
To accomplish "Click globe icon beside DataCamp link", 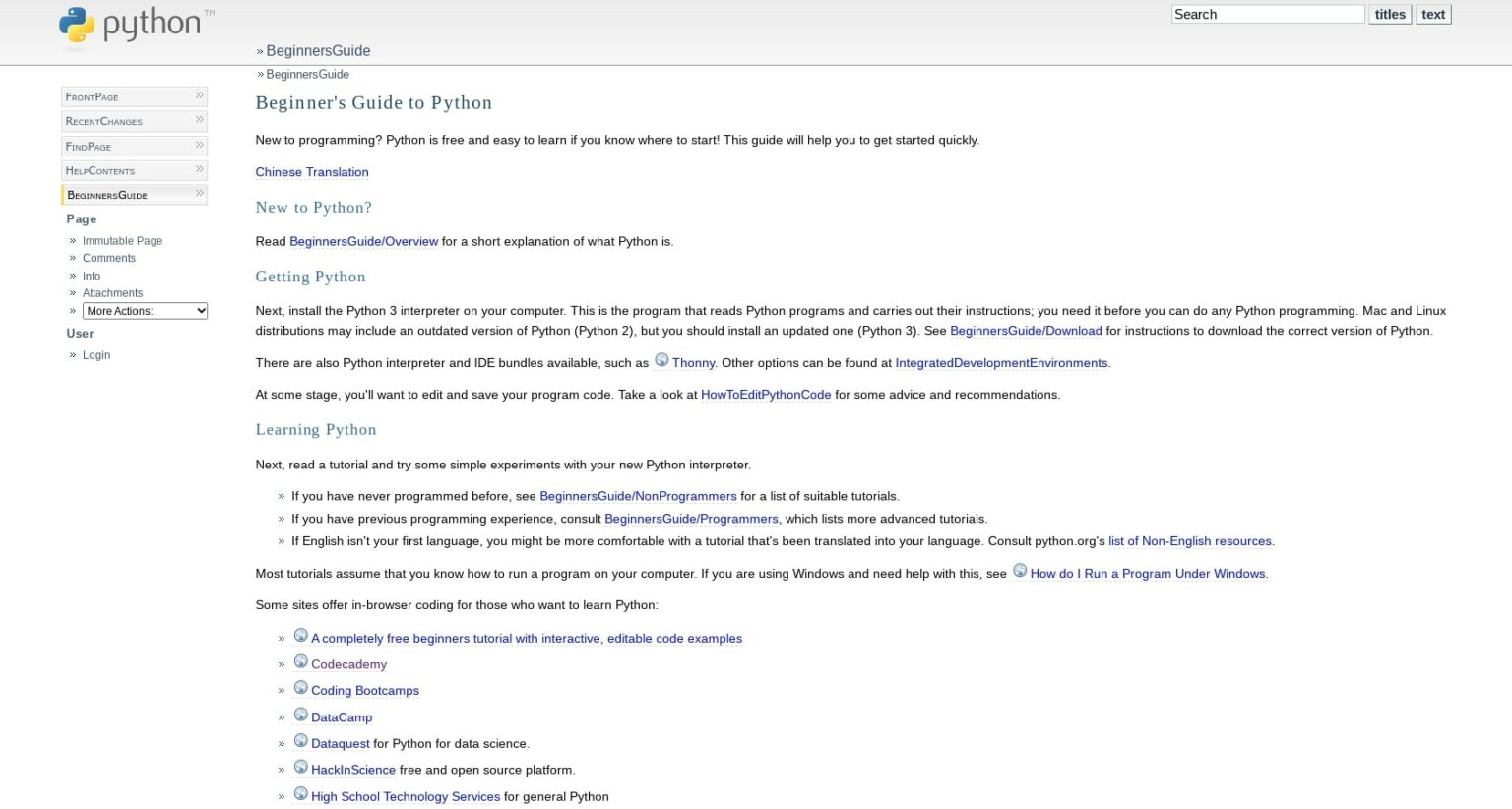I will click(301, 715).
